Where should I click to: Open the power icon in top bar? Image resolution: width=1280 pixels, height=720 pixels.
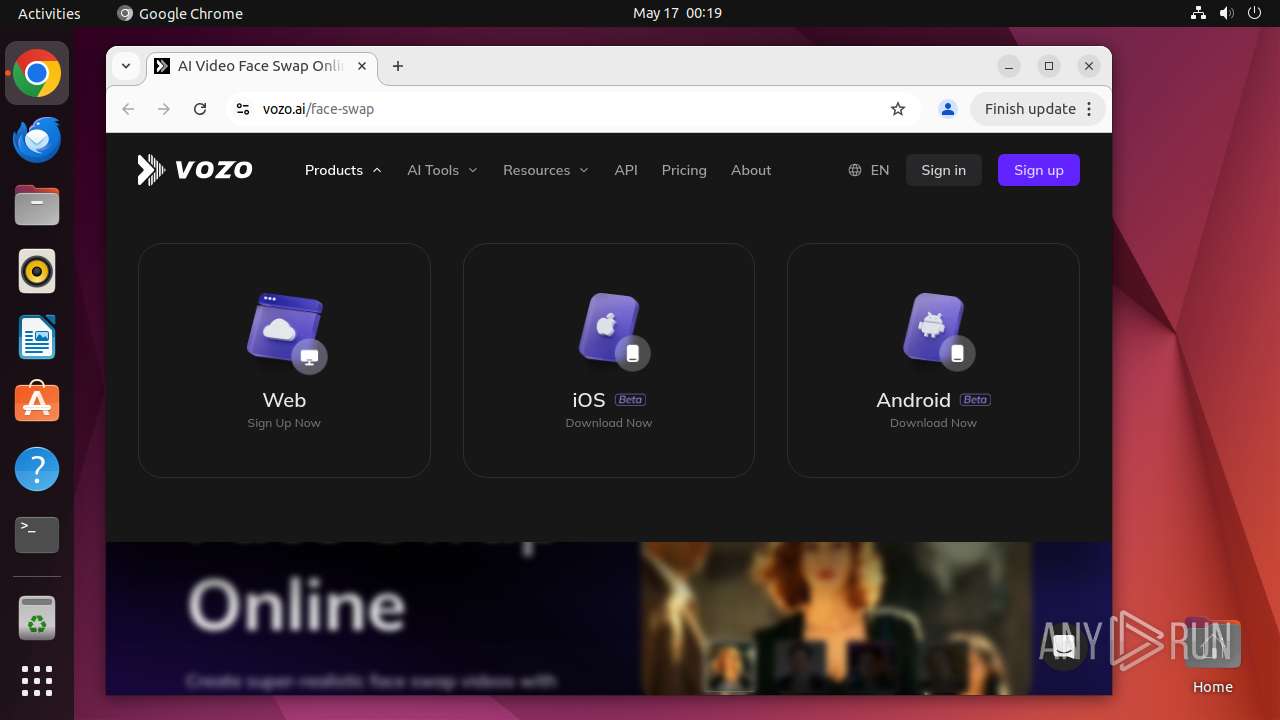coord(1253,13)
